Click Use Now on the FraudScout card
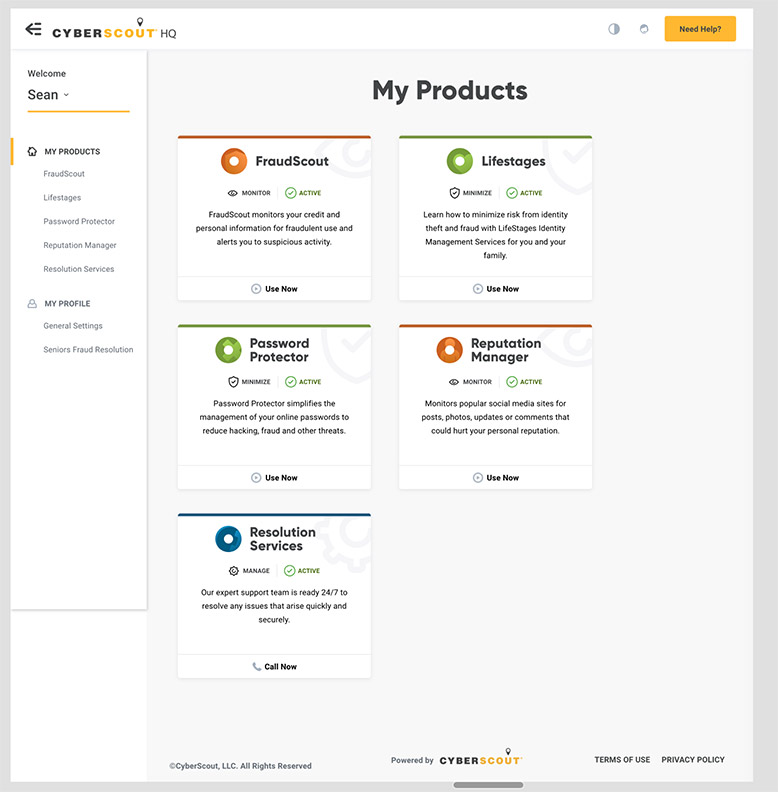Image resolution: width=778 pixels, height=792 pixels. tap(274, 289)
